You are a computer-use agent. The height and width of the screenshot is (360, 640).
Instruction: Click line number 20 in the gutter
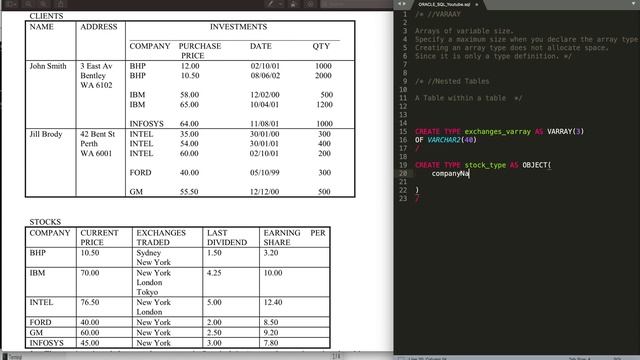click(403, 173)
